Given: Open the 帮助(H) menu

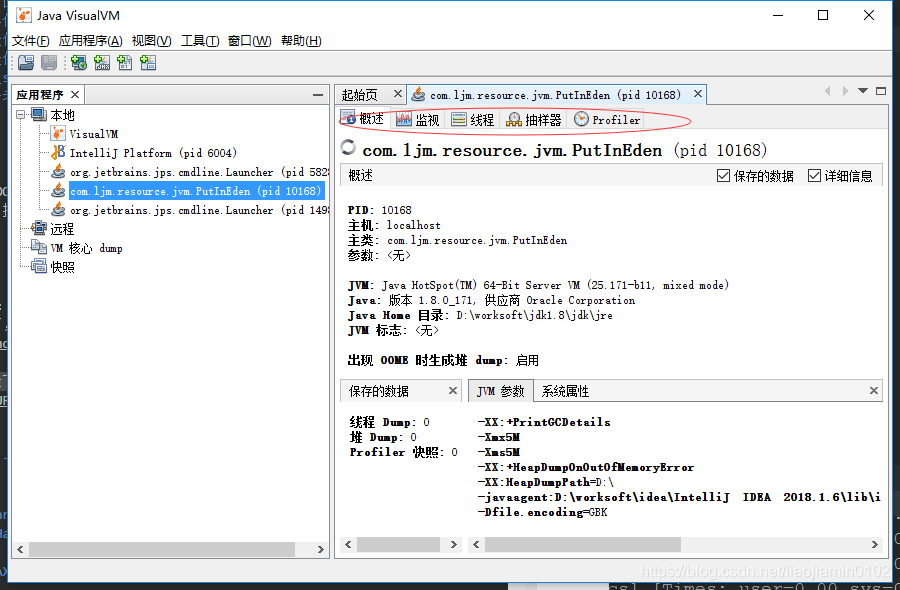Looking at the screenshot, I should [x=301, y=41].
